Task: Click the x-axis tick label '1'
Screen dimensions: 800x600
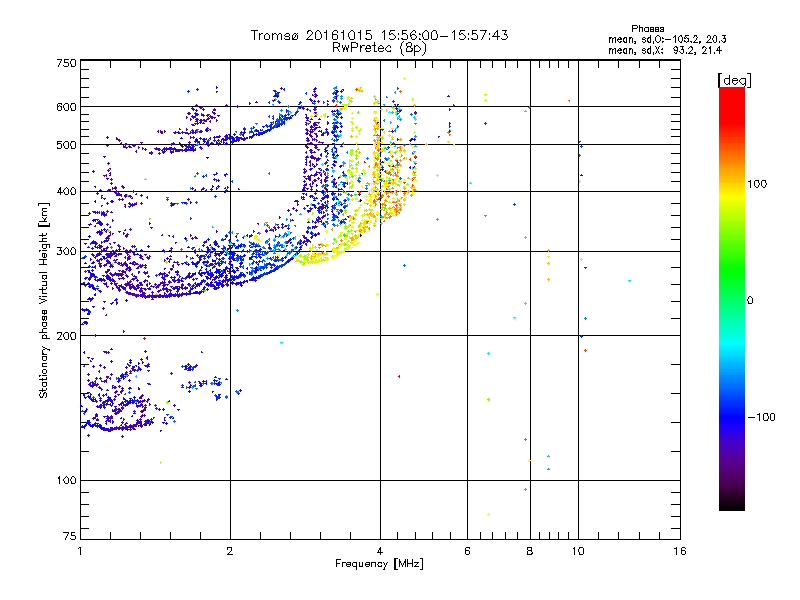Action: [80, 551]
